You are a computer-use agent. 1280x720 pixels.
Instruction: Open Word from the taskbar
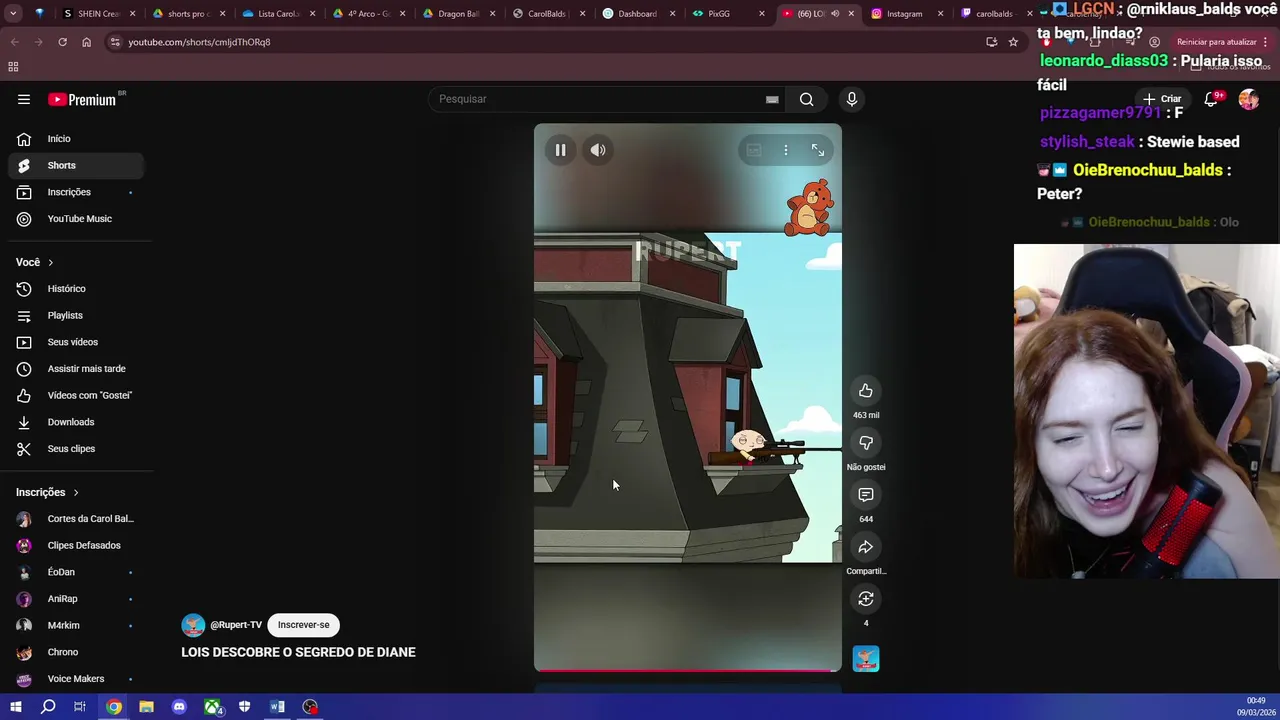[277, 707]
